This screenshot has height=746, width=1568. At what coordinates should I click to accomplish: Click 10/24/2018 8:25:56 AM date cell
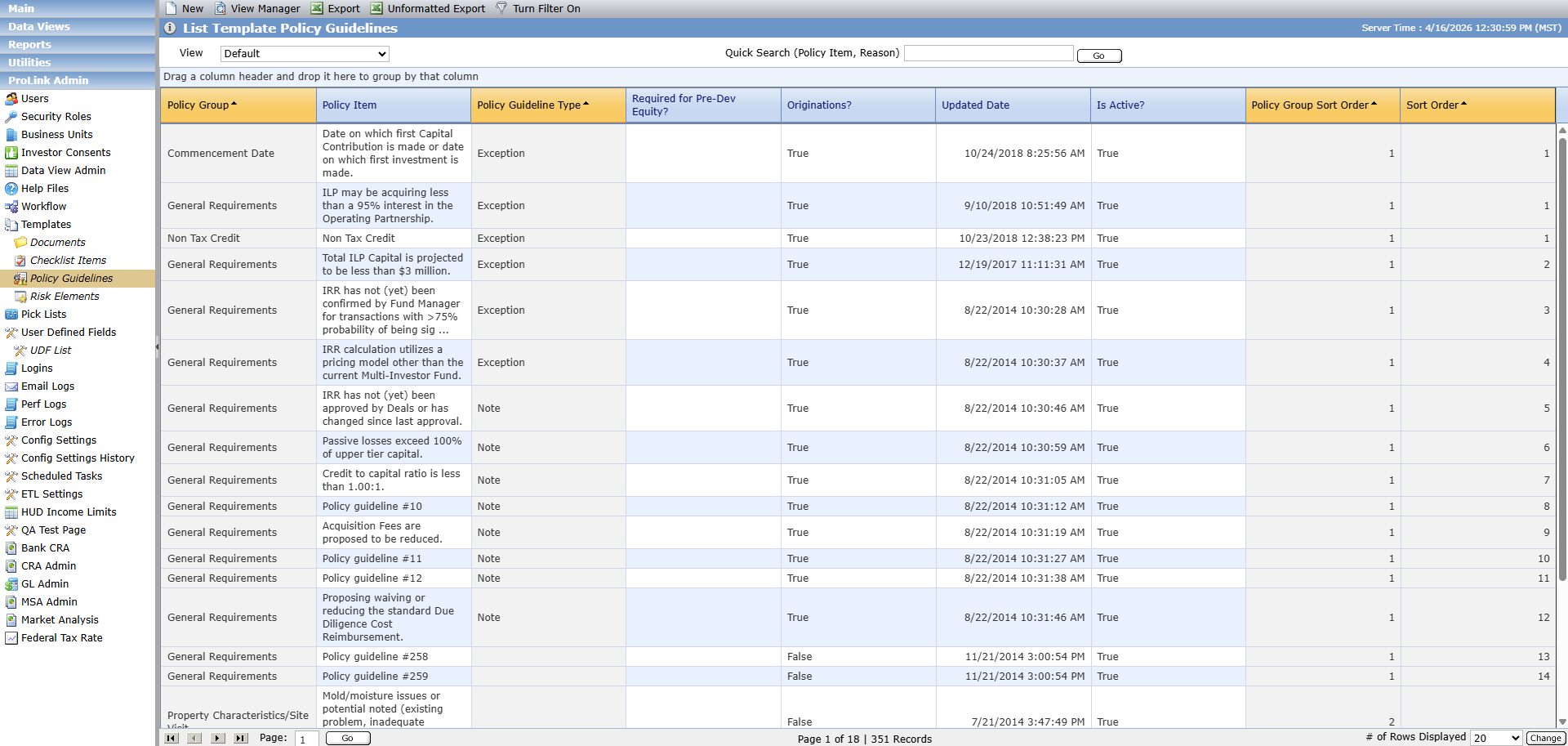point(1013,154)
